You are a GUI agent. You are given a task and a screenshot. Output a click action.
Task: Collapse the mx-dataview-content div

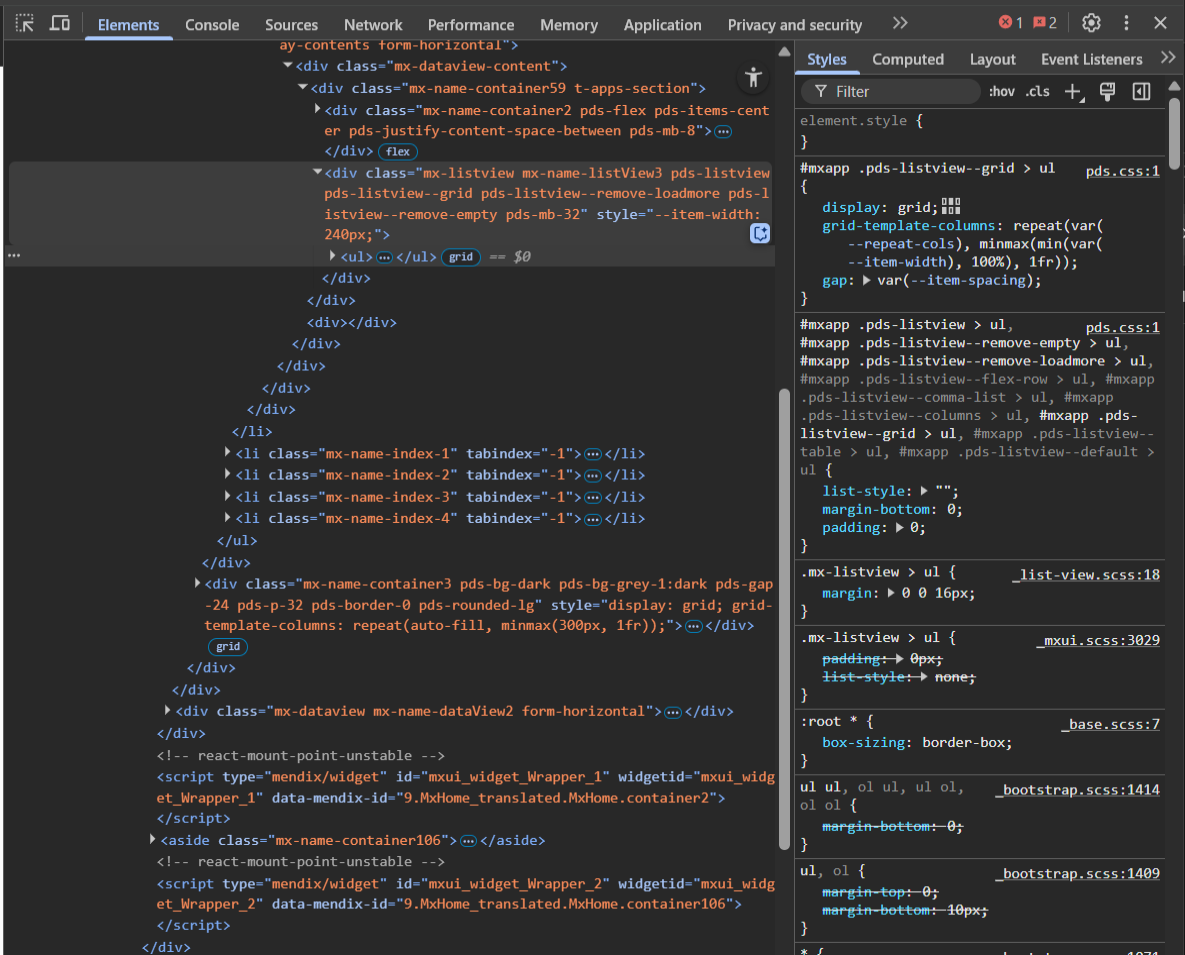click(x=288, y=65)
